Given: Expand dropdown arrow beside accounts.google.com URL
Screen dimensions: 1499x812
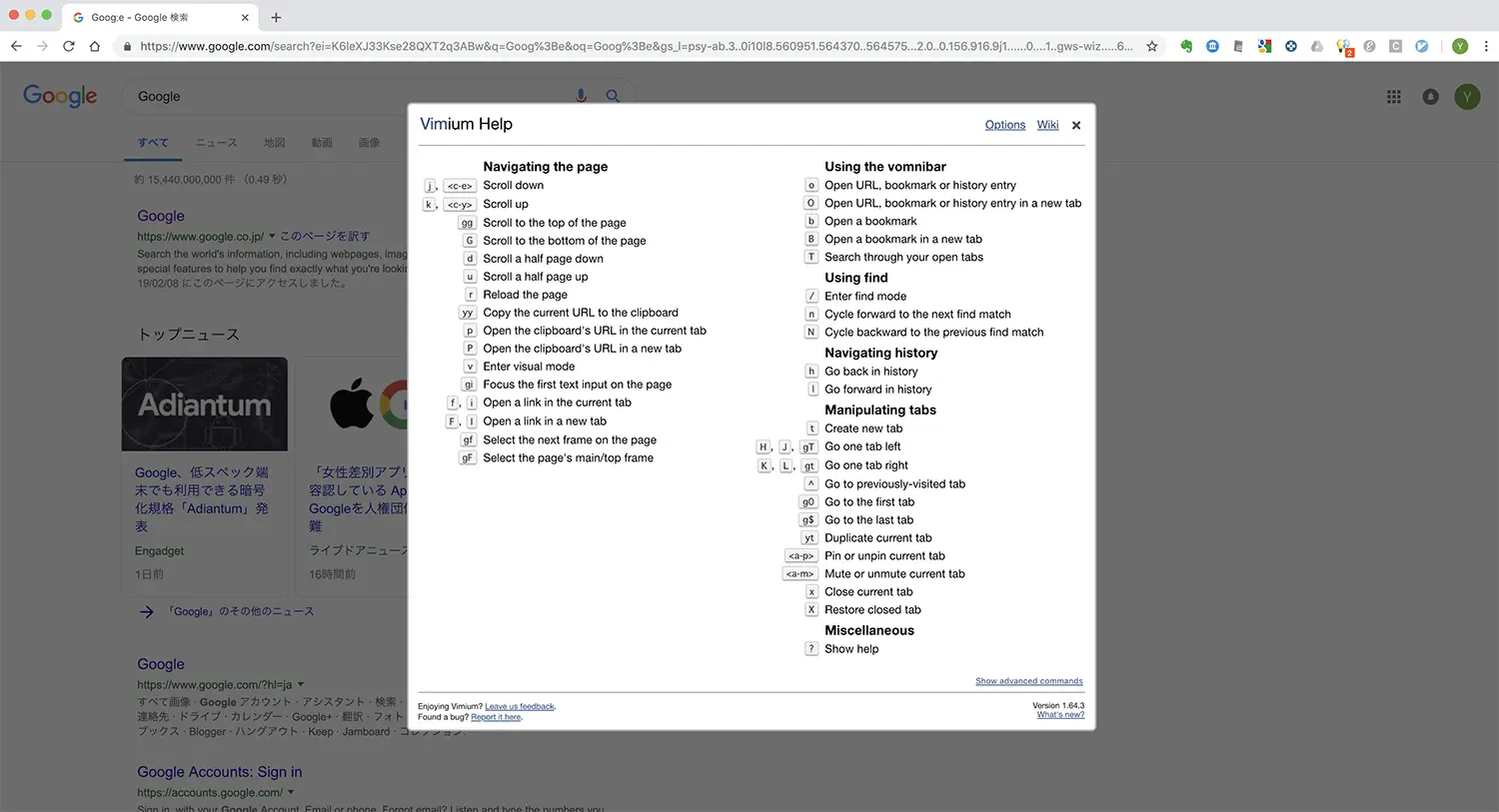Looking at the screenshot, I should (291, 793).
